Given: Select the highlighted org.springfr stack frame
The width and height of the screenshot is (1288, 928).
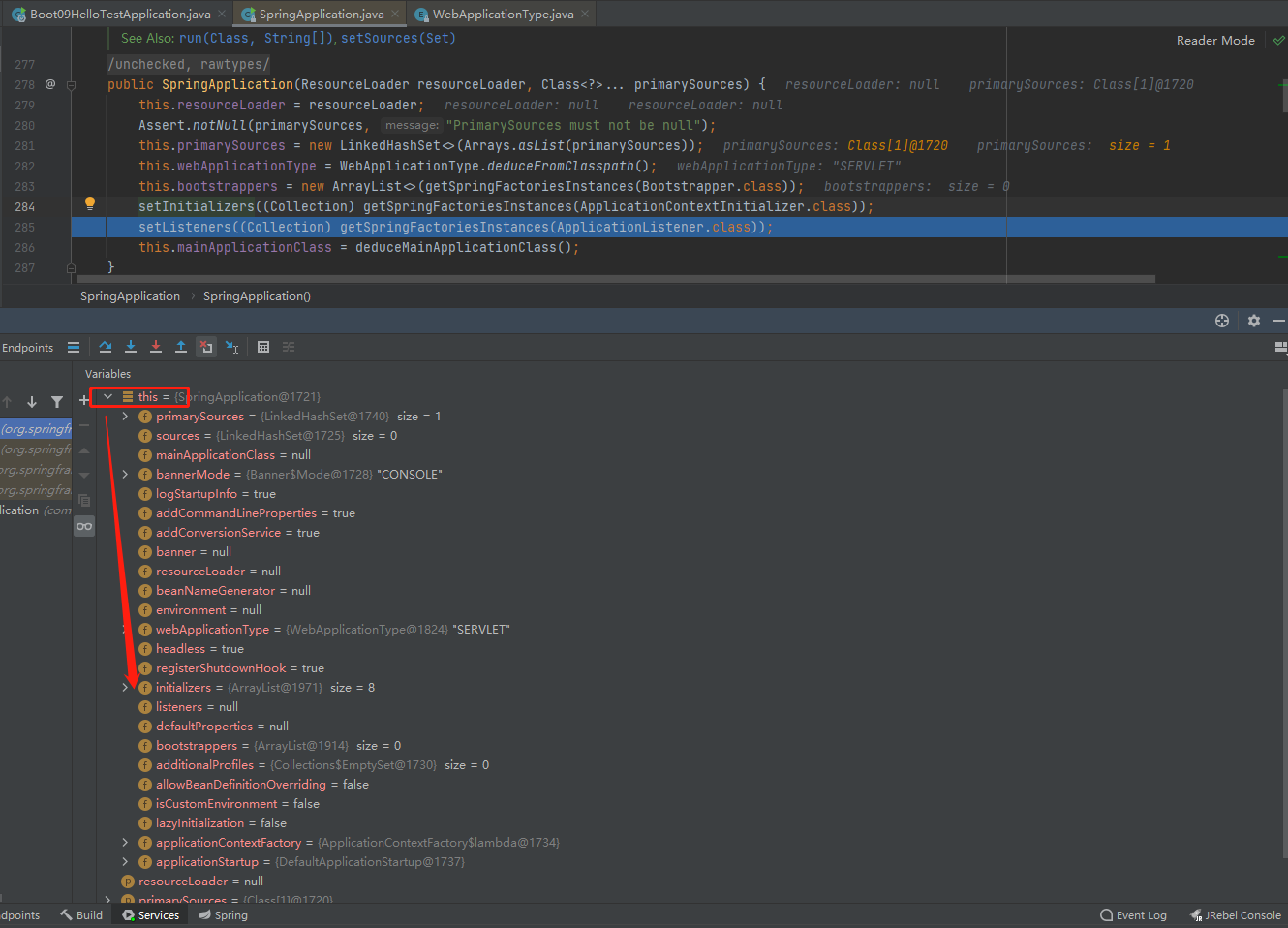Looking at the screenshot, I should pyautogui.click(x=36, y=429).
